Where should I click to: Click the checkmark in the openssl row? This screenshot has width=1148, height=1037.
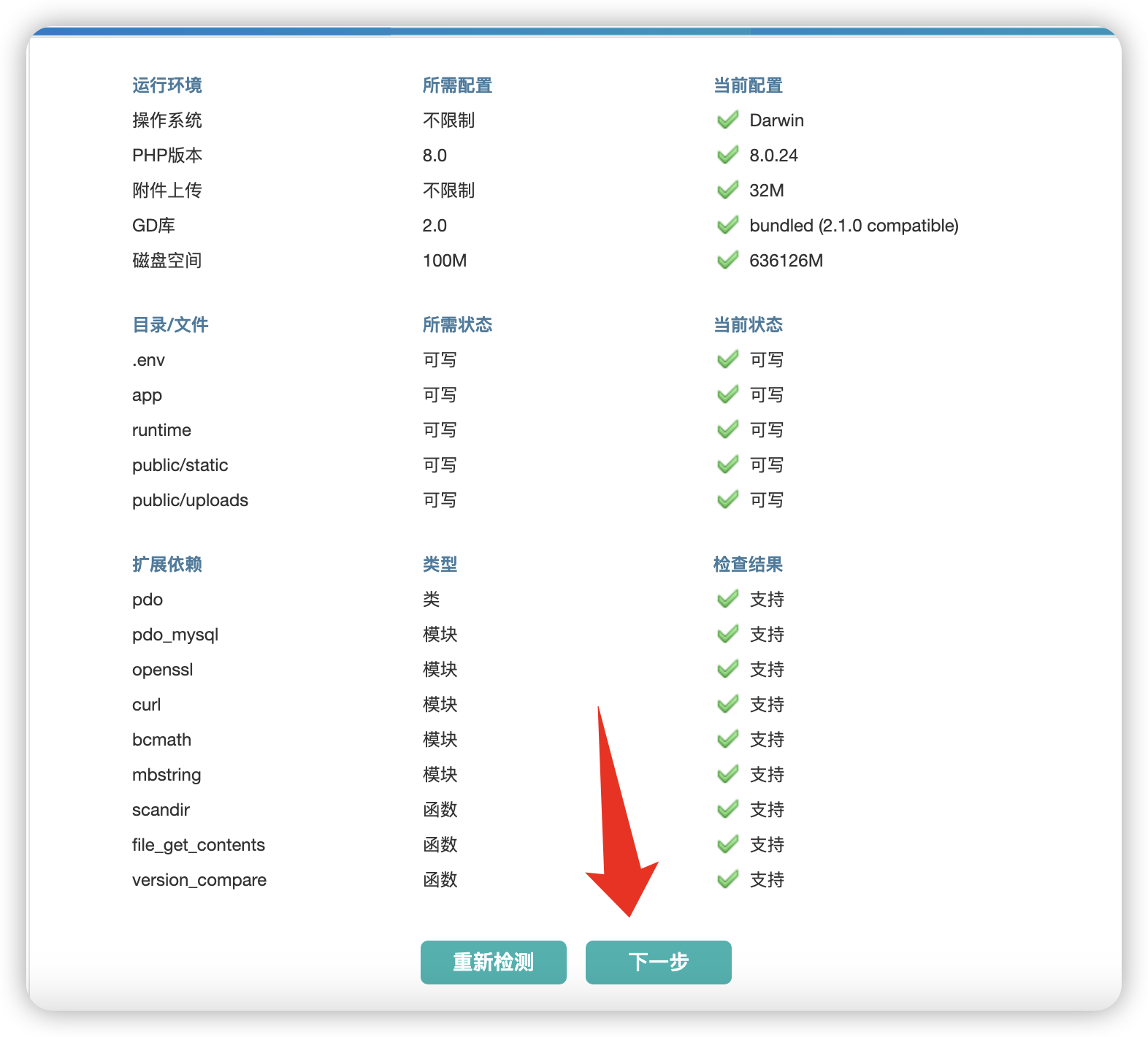coord(727,669)
